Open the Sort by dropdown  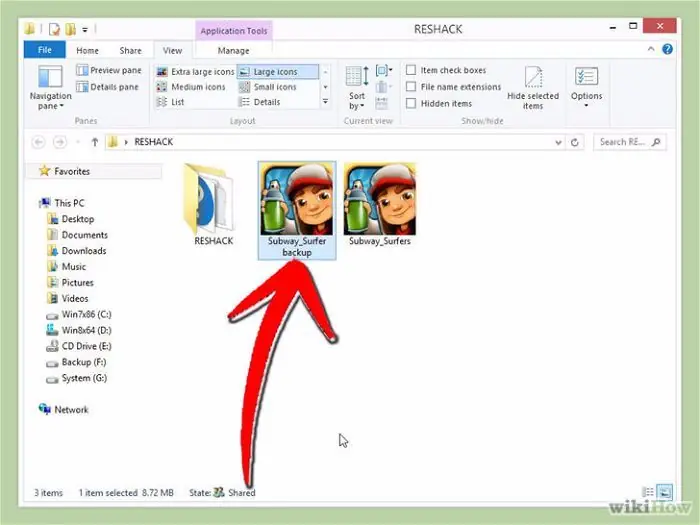[357, 88]
